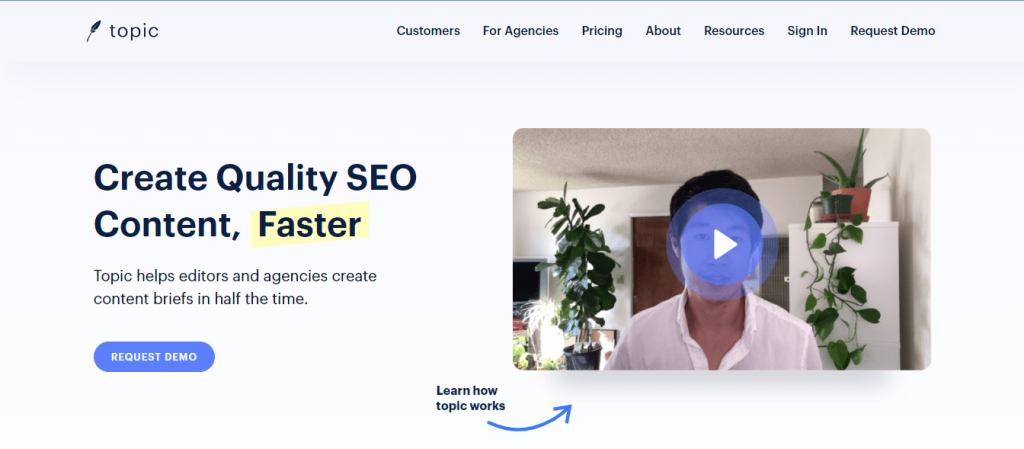This screenshot has width=1024, height=449.
Task: Click the 'Create Quality SEO Content, Faster' headline
Action: 255,201
